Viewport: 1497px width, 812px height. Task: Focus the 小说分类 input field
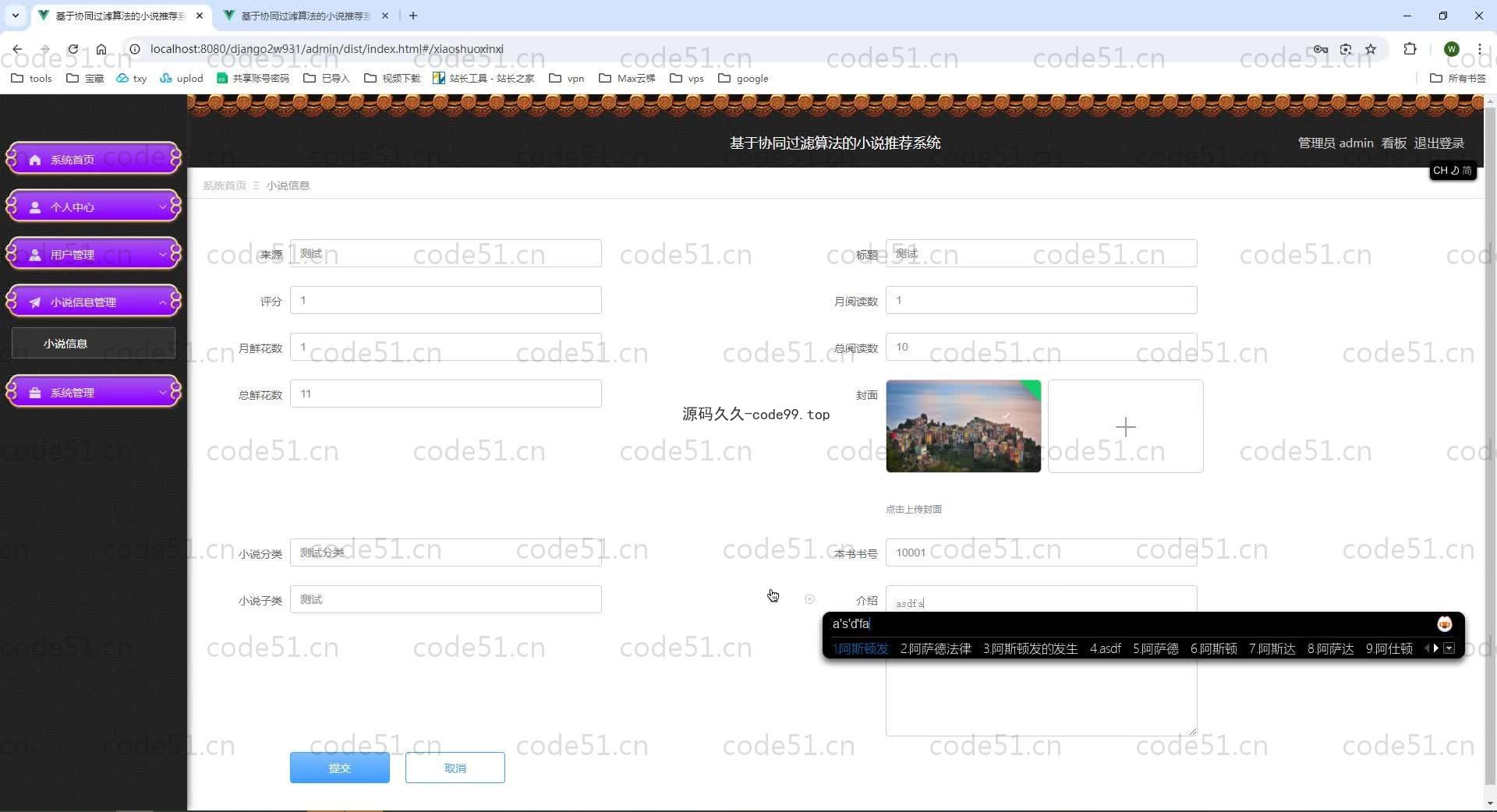(446, 553)
